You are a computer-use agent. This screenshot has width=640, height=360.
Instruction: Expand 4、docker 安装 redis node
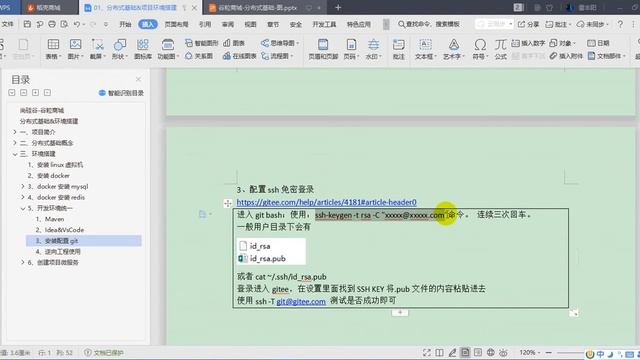click(x=23, y=197)
